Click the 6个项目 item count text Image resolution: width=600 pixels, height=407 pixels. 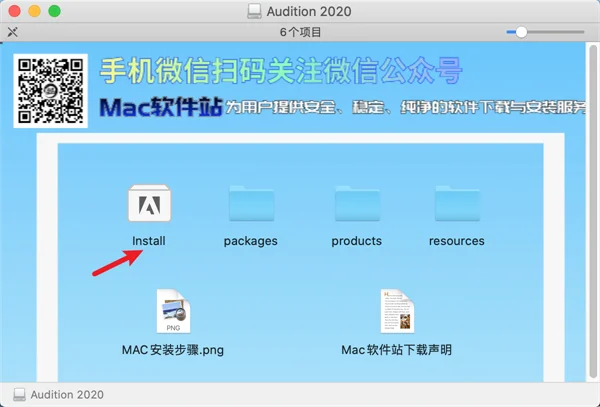[x=300, y=32]
